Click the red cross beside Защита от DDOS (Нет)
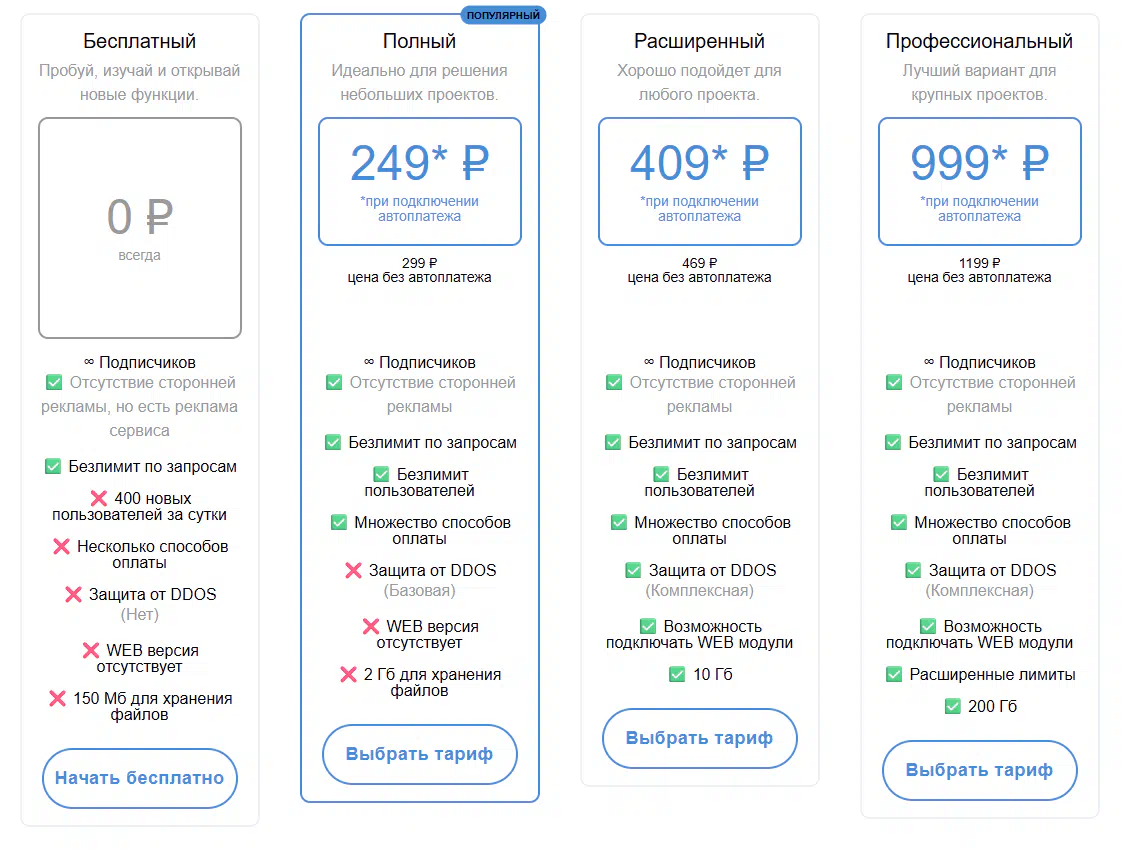This screenshot has height=849, width=1131. click(x=73, y=594)
